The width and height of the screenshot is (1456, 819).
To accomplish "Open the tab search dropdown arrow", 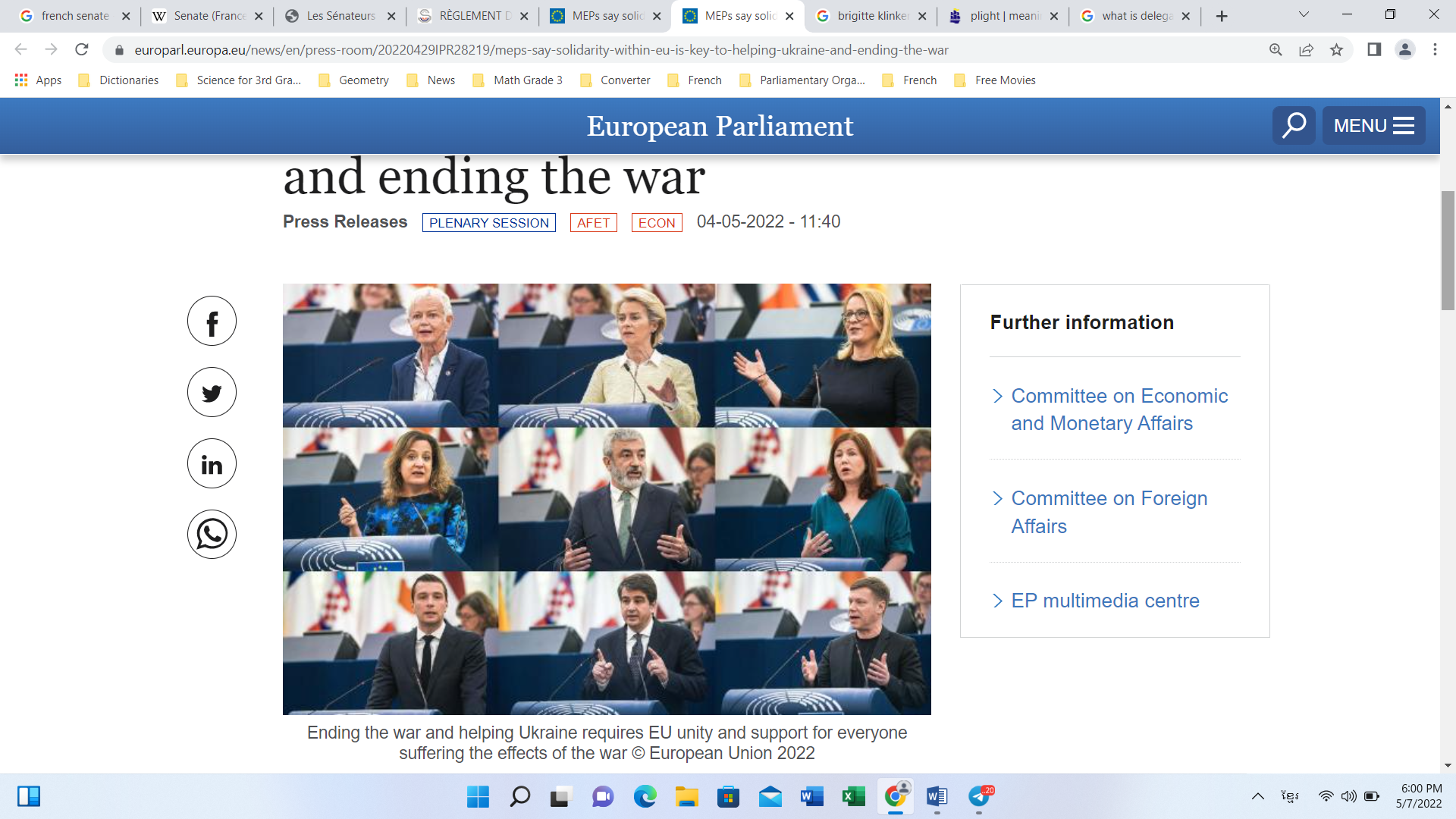I will click(1304, 14).
